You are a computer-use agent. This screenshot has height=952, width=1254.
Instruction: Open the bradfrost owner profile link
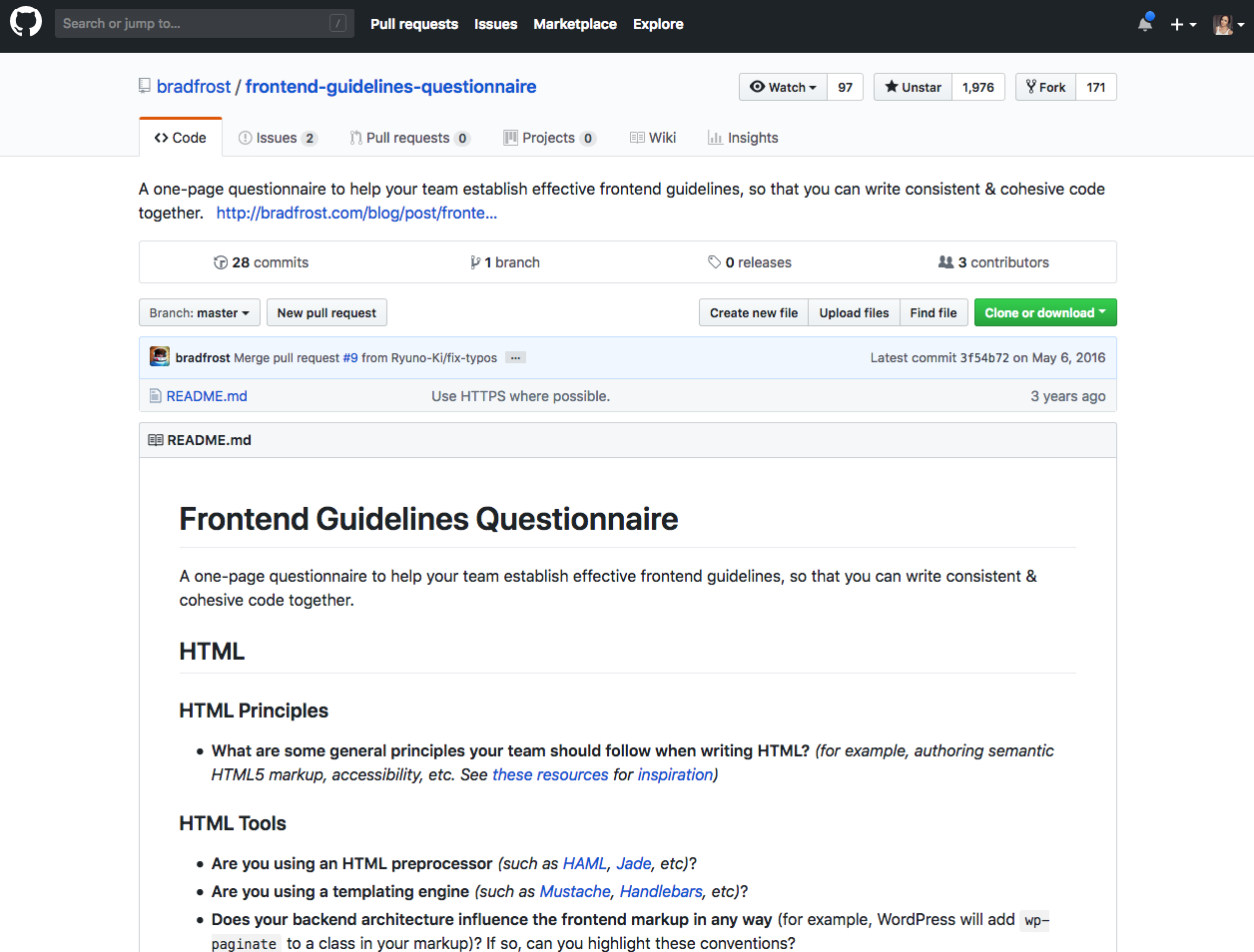tap(194, 87)
